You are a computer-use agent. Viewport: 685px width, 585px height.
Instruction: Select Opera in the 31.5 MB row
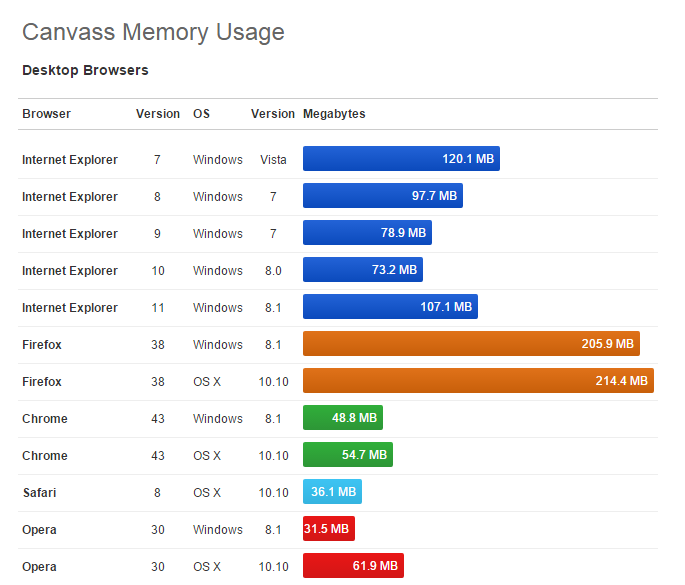39,530
